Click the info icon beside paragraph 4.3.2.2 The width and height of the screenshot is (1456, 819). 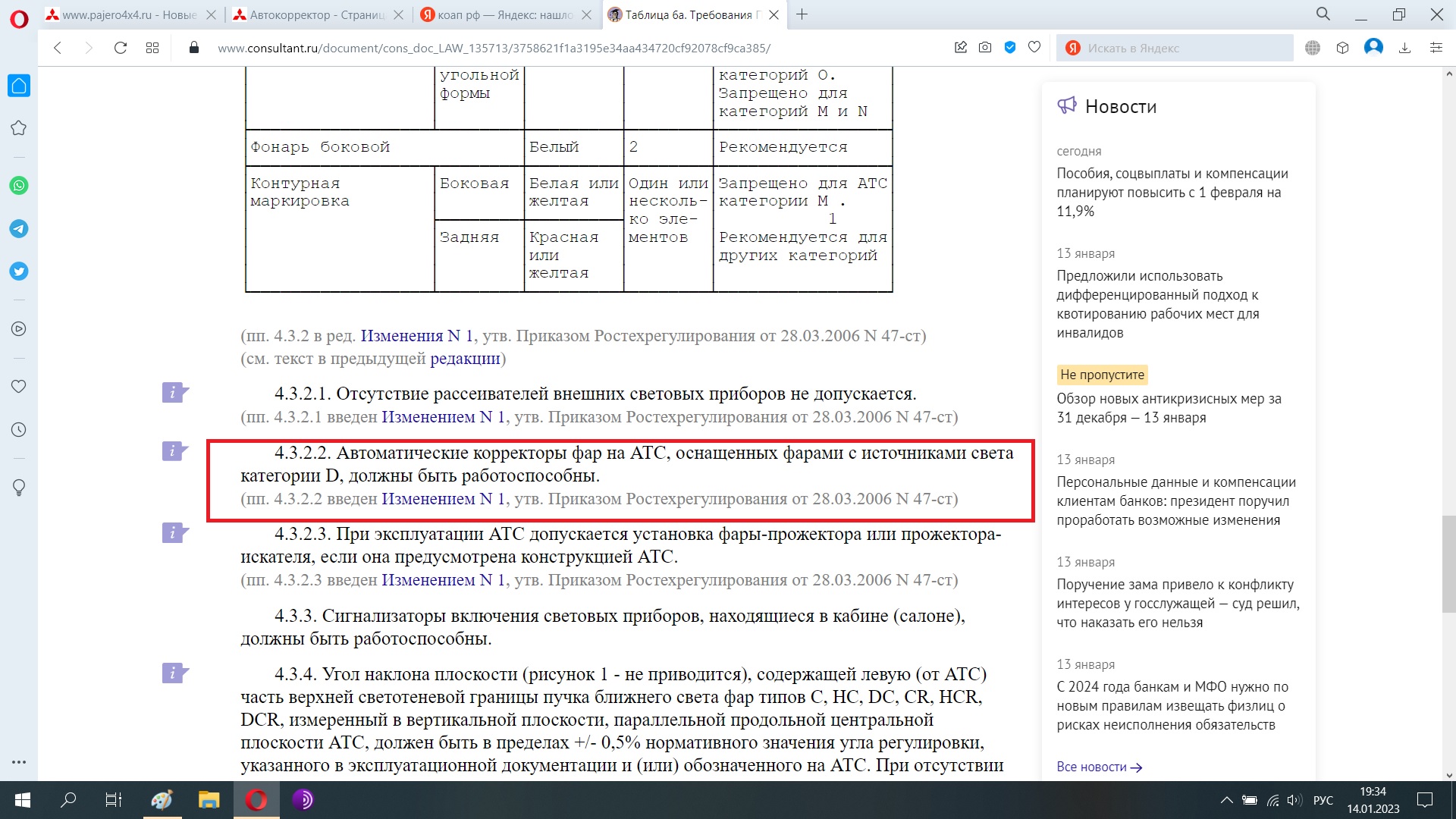[174, 452]
